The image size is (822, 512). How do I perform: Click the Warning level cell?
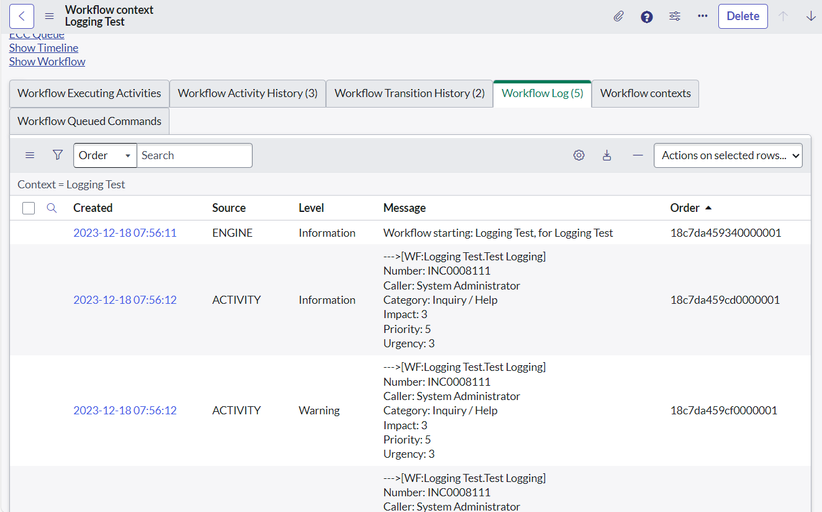319,410
